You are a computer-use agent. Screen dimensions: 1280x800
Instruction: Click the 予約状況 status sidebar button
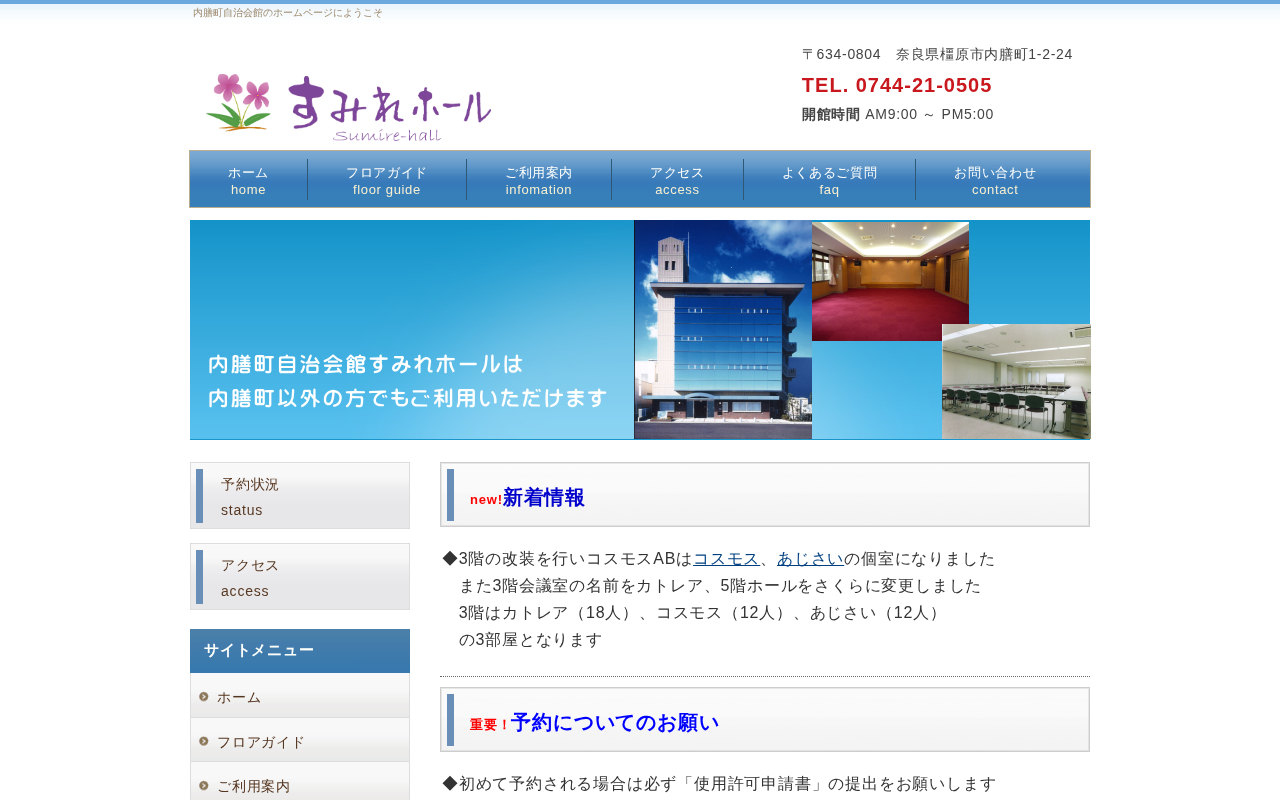300,496
